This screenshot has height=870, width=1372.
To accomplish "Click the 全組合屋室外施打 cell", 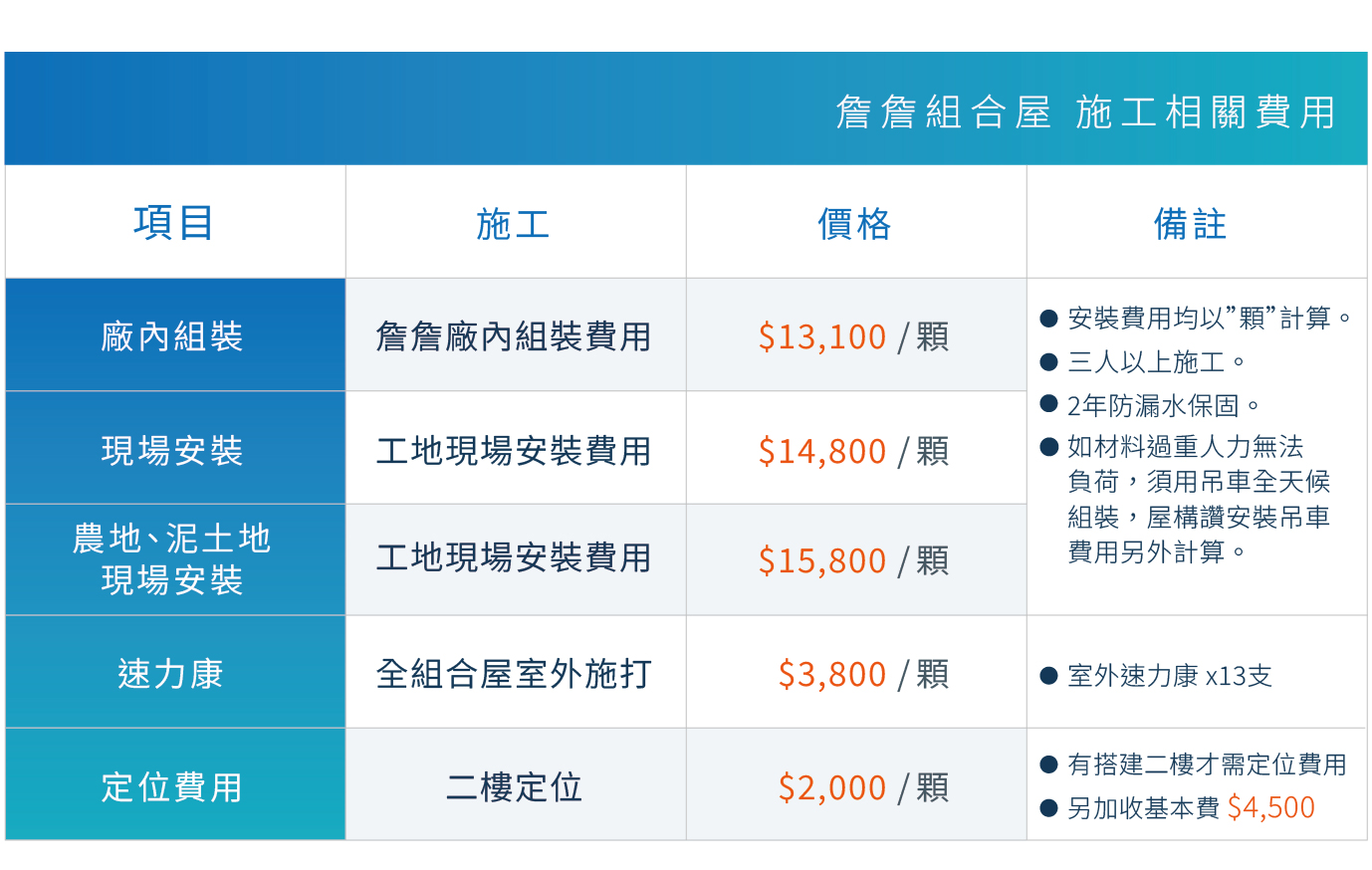I will pyautogui.click(x=514, y=674).
